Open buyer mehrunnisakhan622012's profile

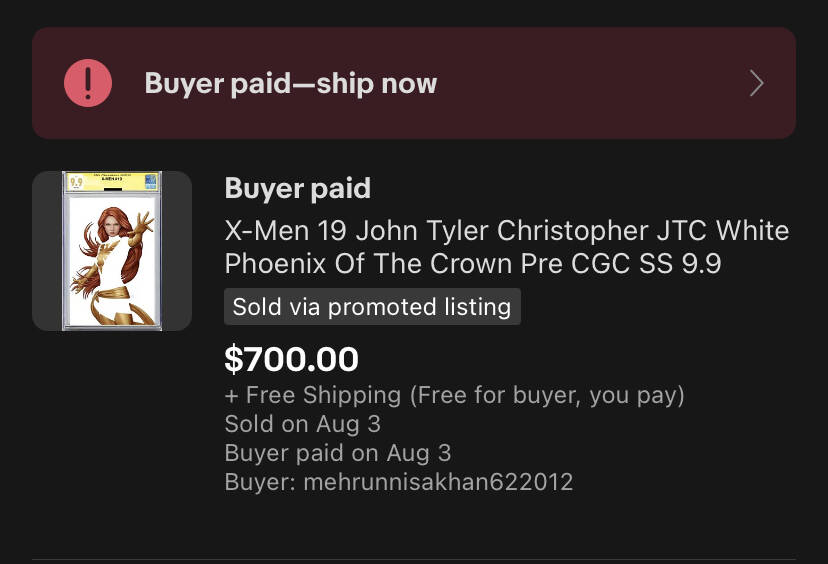[438, 482]
